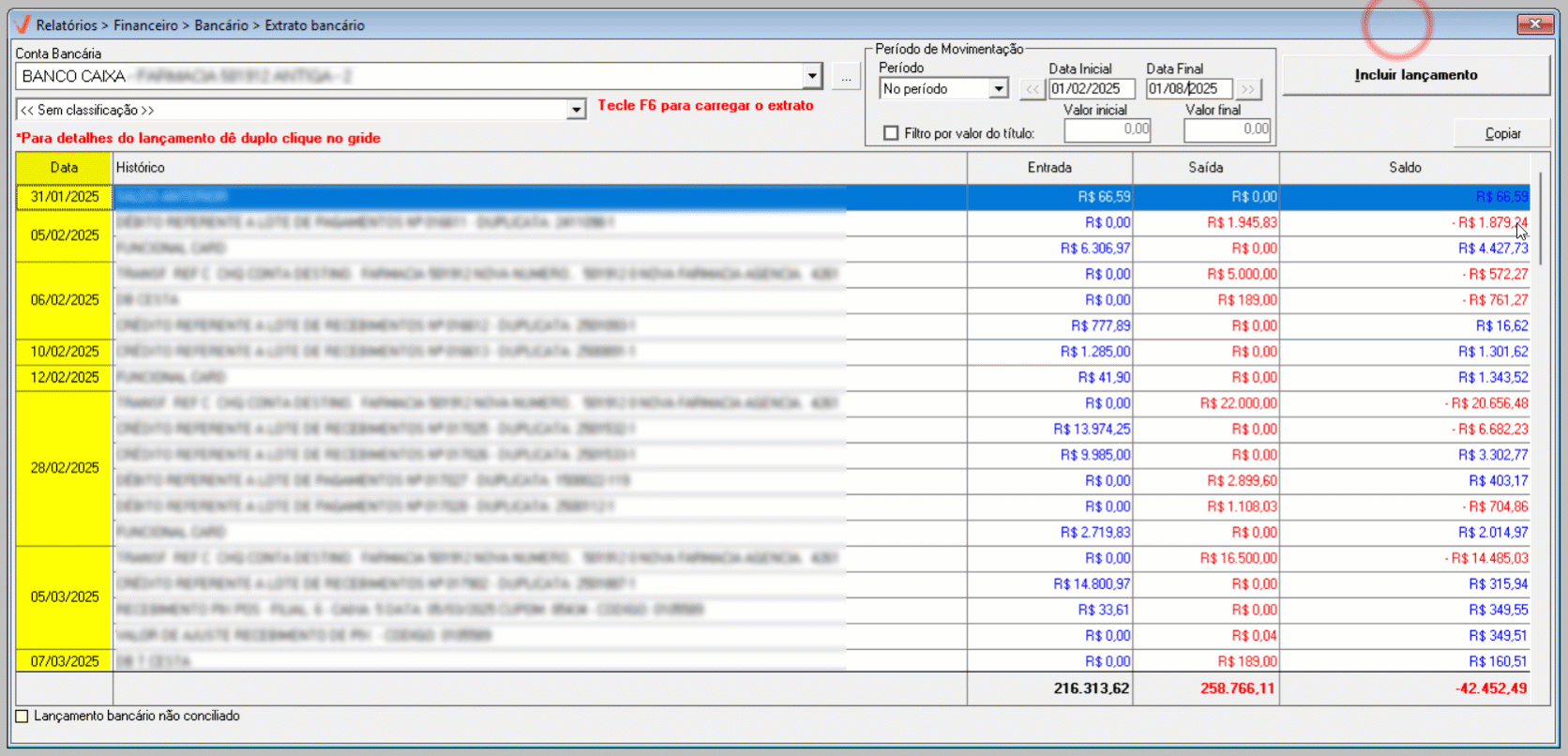Viewport: 1568px width, 756px height.
Task: Click the app logo icon in title bar
Action: click(x=23, y=24)
